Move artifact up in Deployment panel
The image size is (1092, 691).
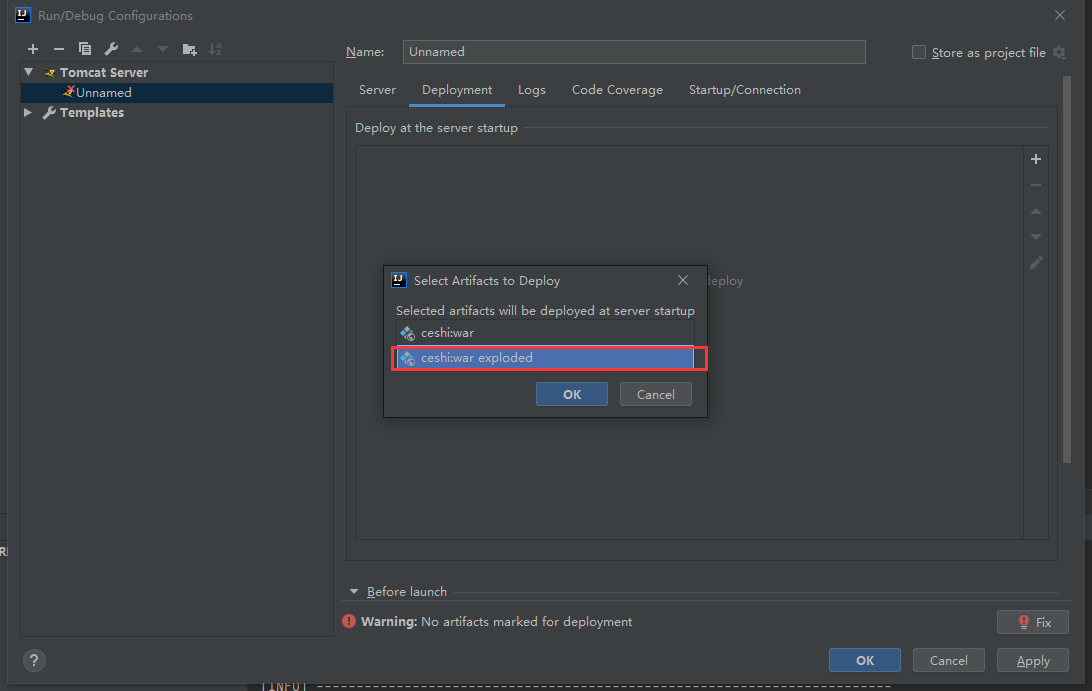click(x=1036, y=211)
